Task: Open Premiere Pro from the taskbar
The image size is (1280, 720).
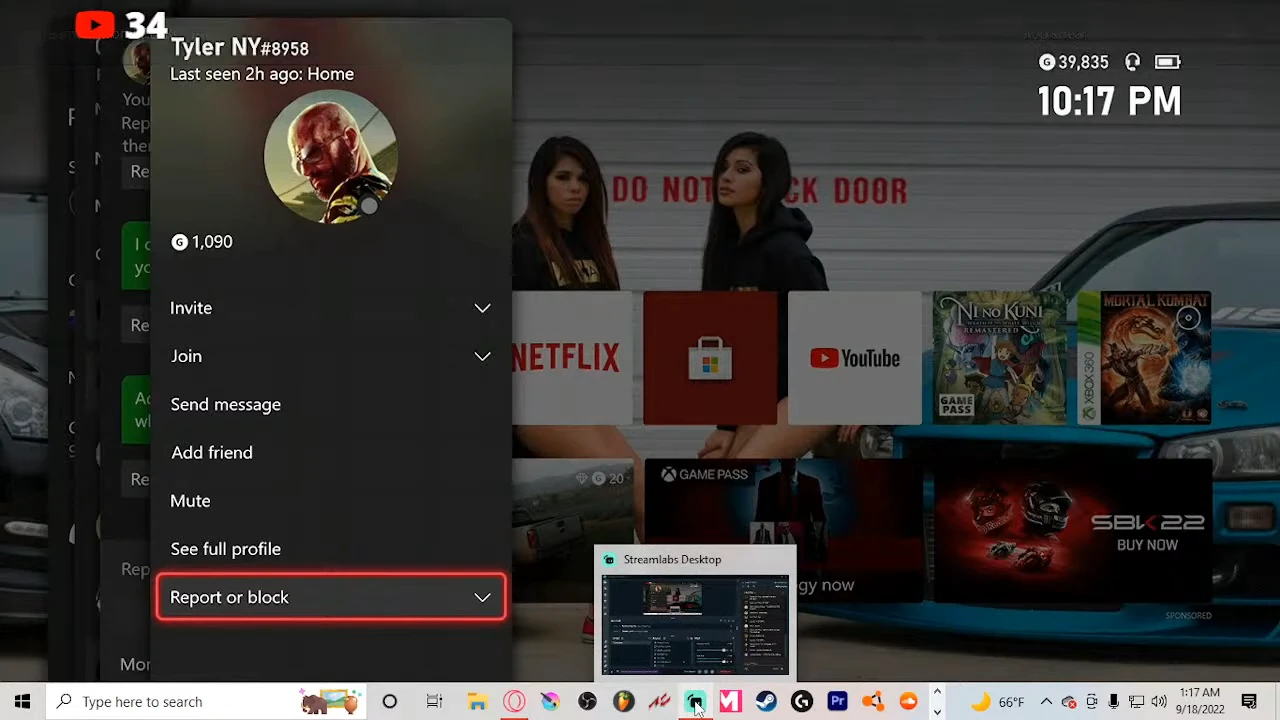Action: tap(837, 702)
